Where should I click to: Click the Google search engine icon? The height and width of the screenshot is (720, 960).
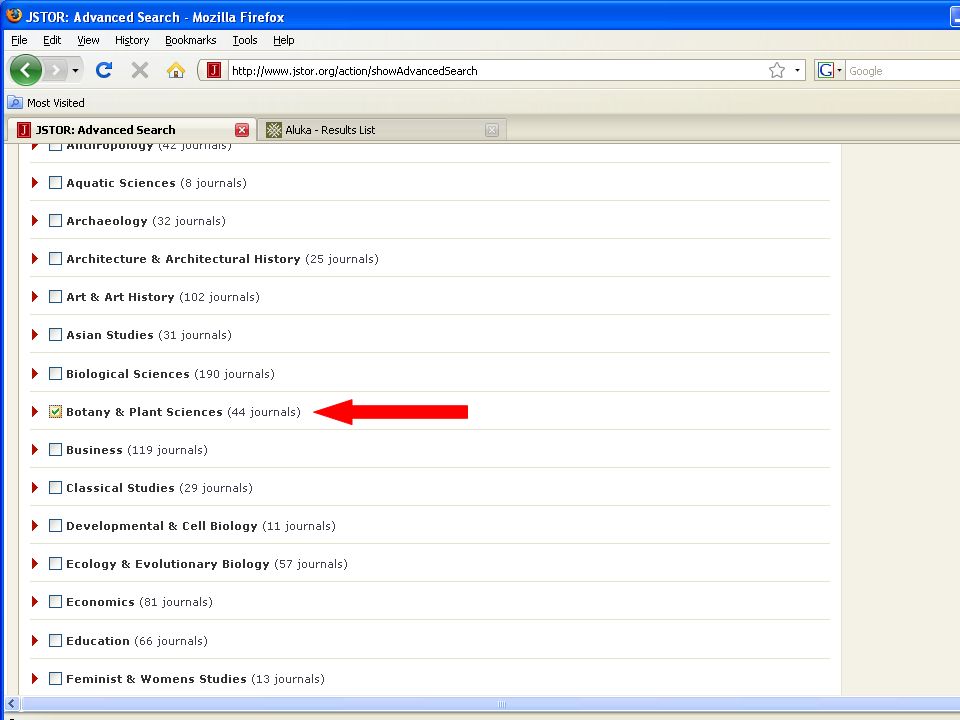click(826, 70)
